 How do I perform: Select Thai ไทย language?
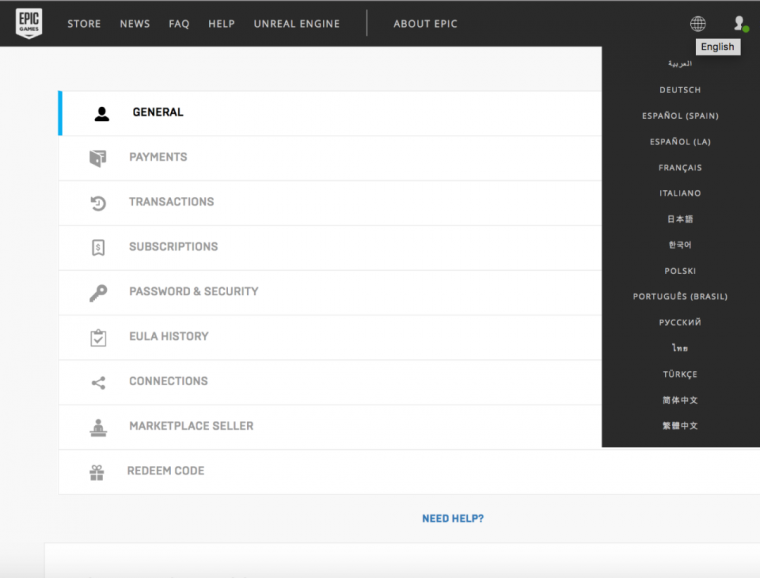[x=680, y=348]
